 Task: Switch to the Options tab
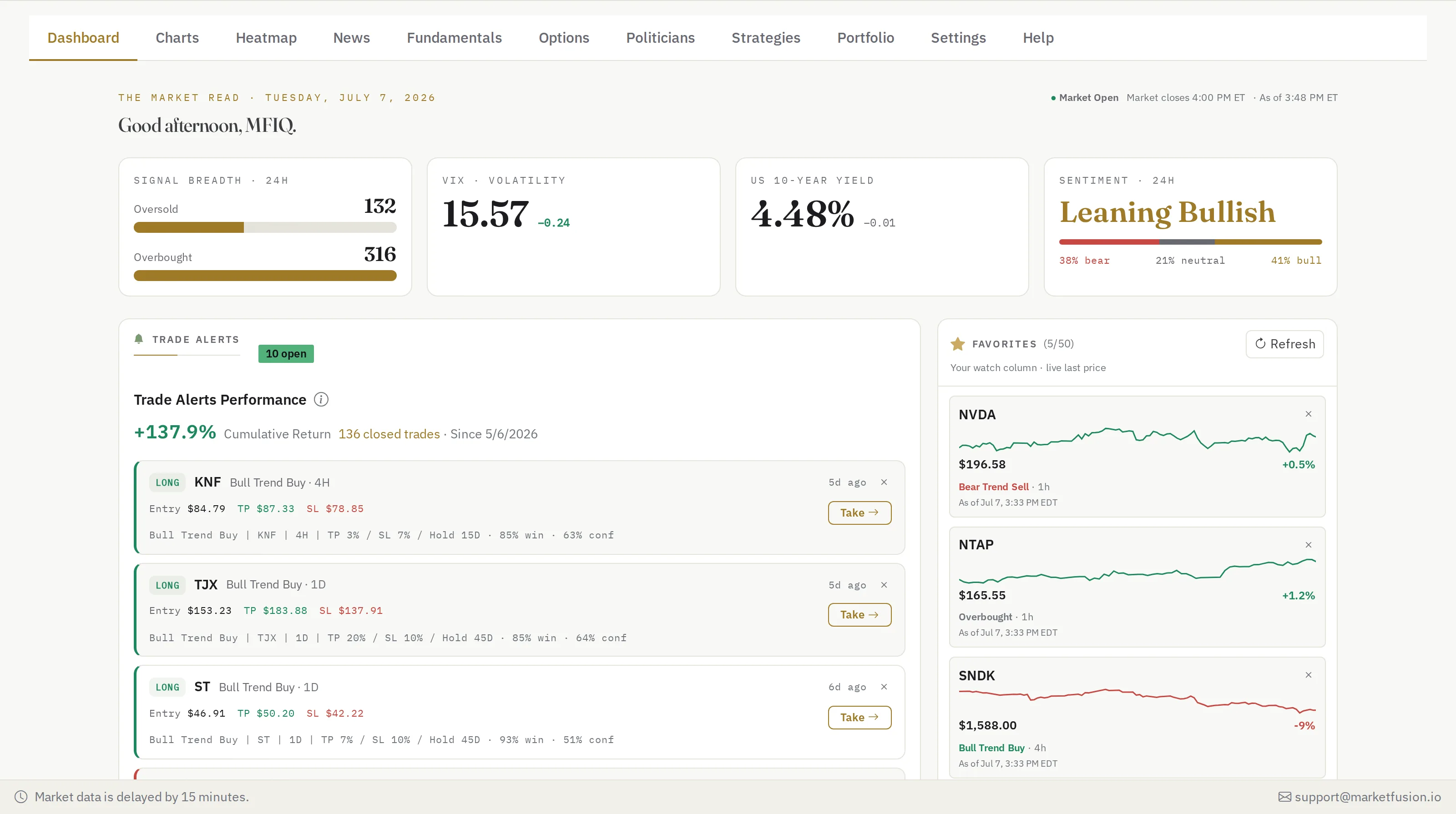564,38
